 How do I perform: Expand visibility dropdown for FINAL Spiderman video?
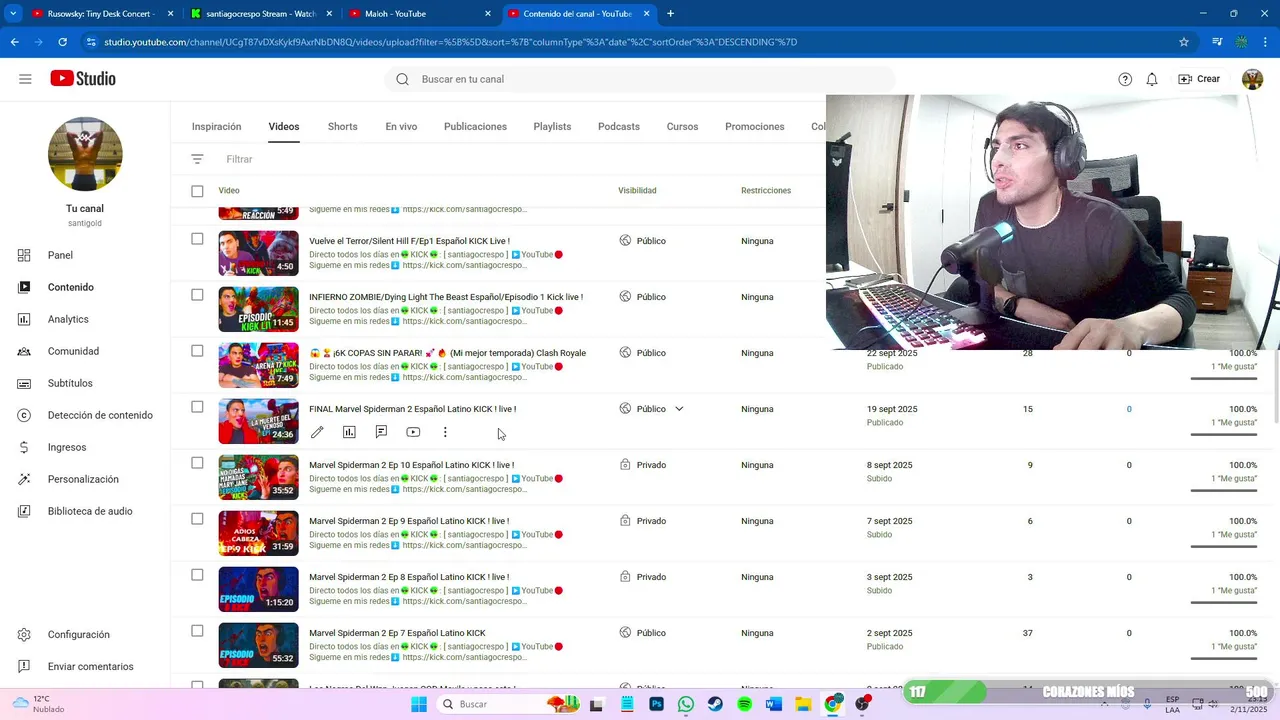679,409
